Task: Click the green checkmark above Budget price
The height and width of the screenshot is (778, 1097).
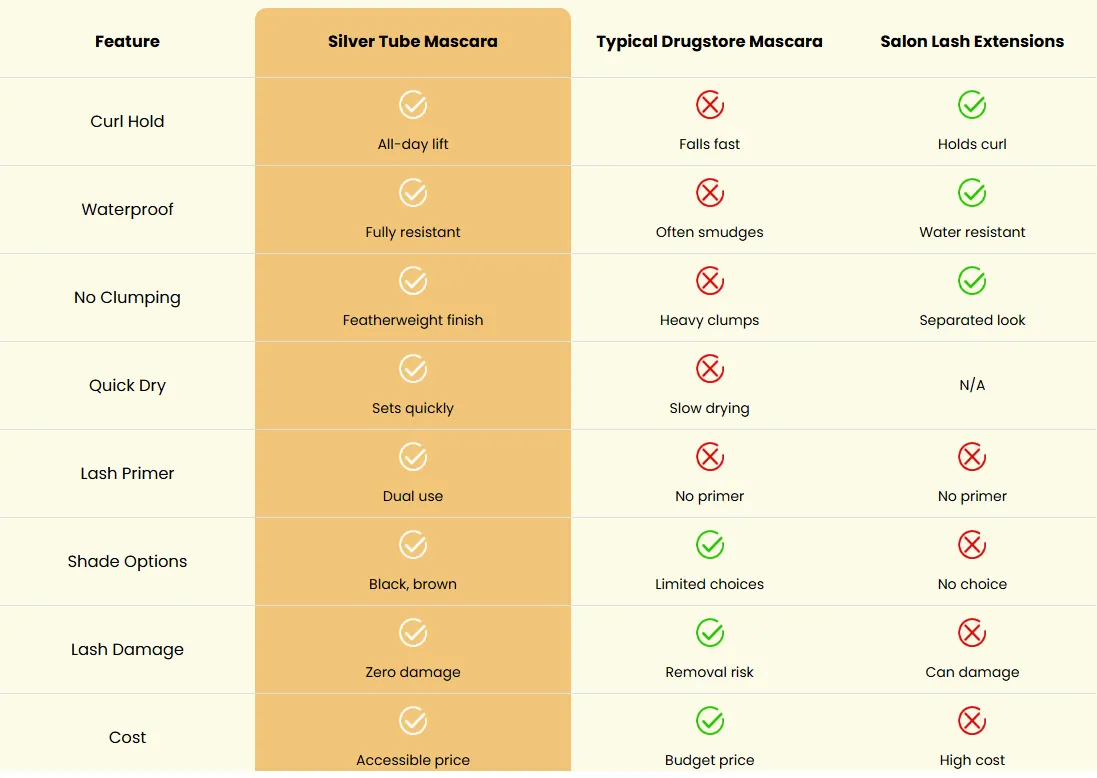Action: (x=709, y=721)
